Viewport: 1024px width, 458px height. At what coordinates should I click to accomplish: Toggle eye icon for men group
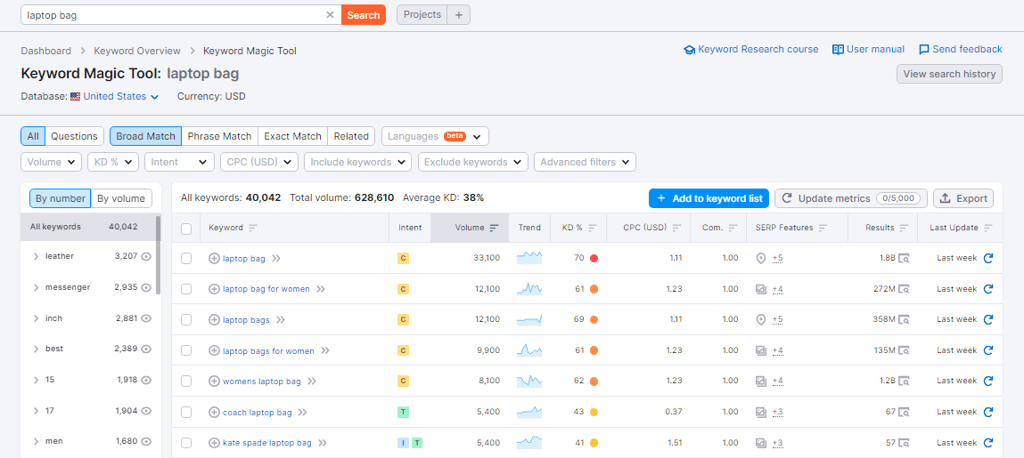(146, 442)
